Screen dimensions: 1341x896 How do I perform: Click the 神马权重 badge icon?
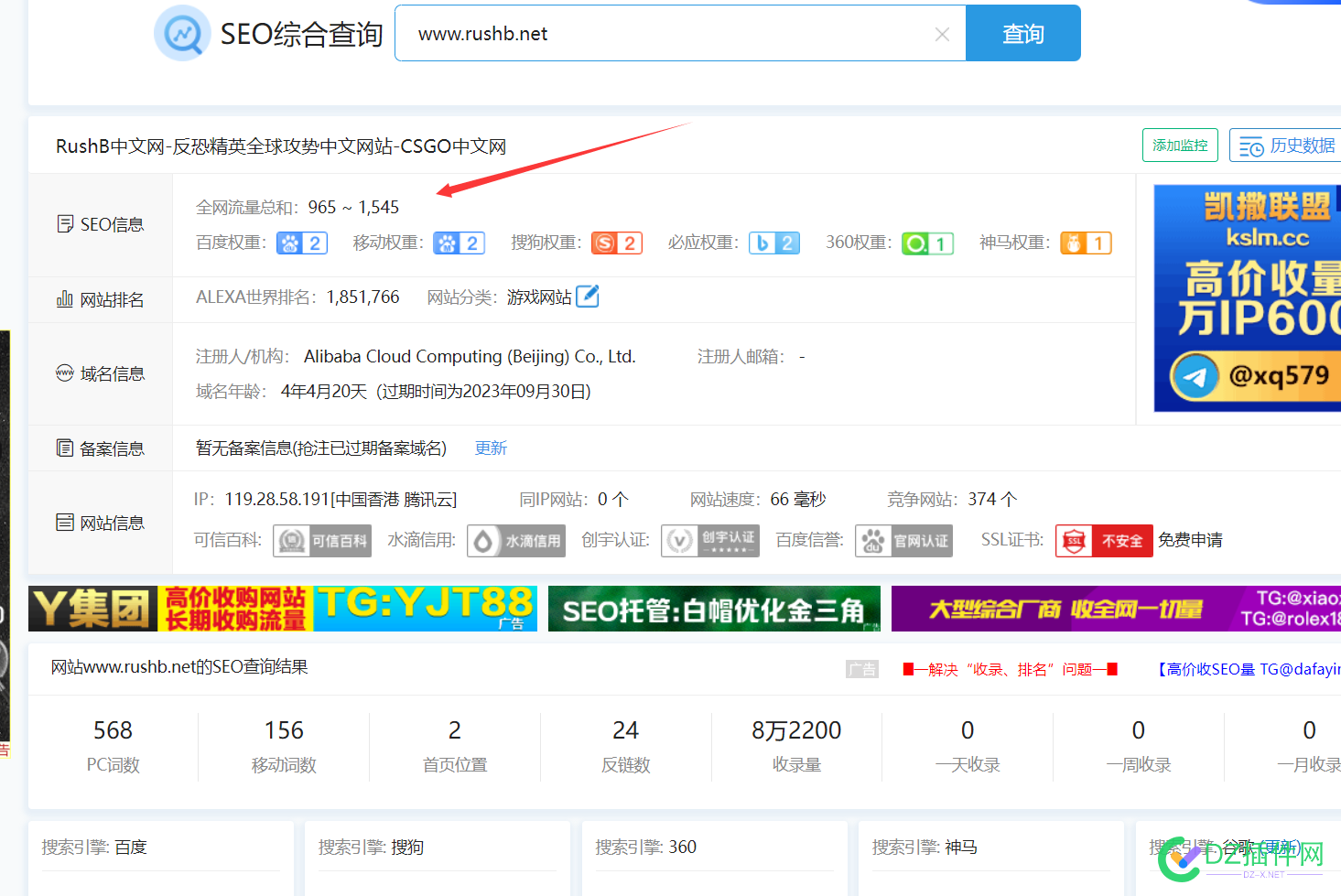1087,243
